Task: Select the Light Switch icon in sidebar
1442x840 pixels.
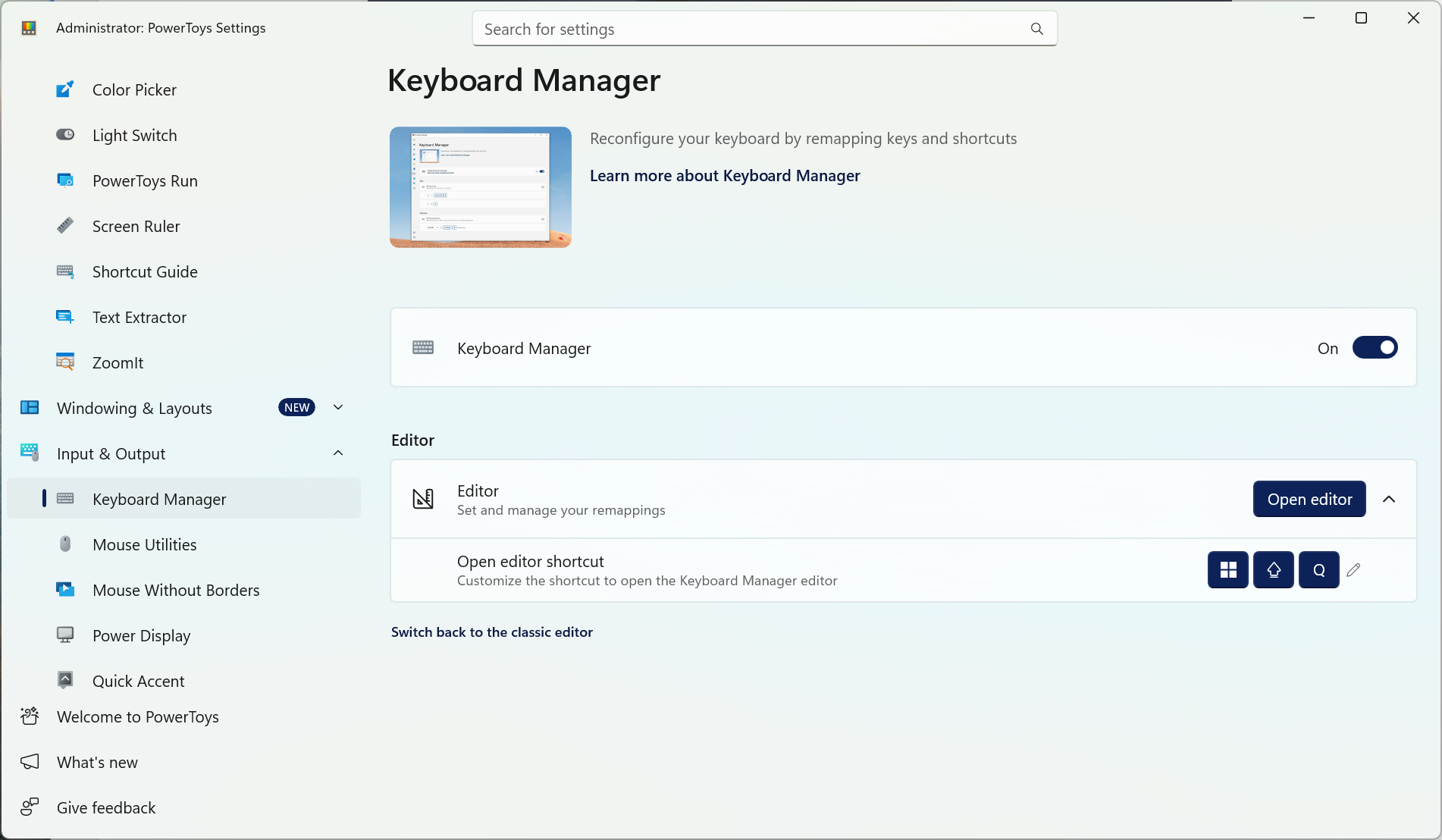Action: click(x=65, y=135)
